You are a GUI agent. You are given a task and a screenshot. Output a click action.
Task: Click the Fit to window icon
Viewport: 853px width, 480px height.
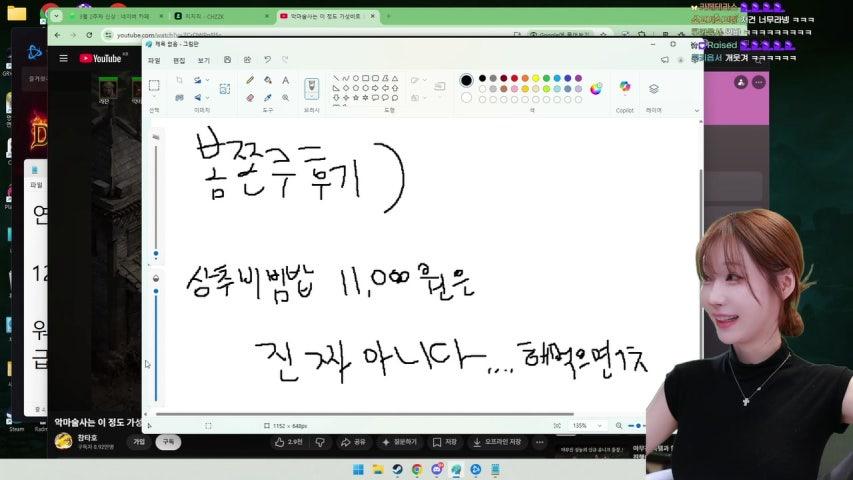pyautogui.click(x=557, y=426)
